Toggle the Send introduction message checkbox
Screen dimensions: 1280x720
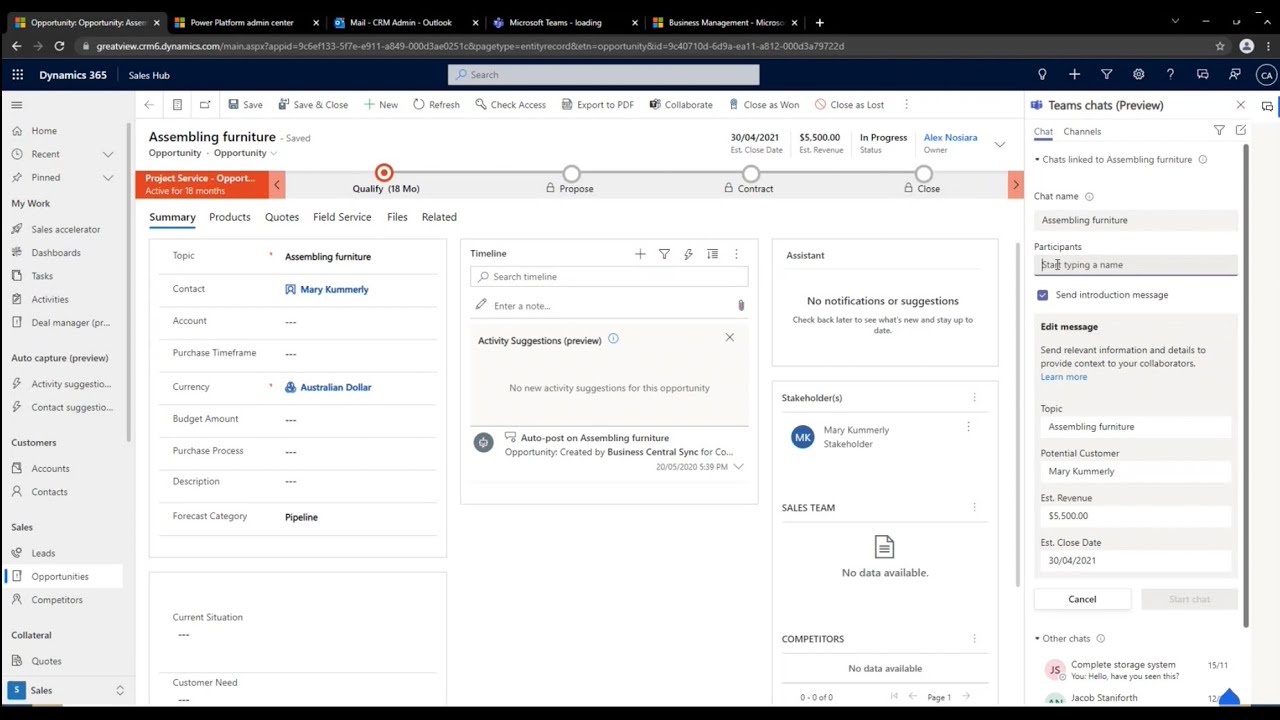click(1043, 295)
